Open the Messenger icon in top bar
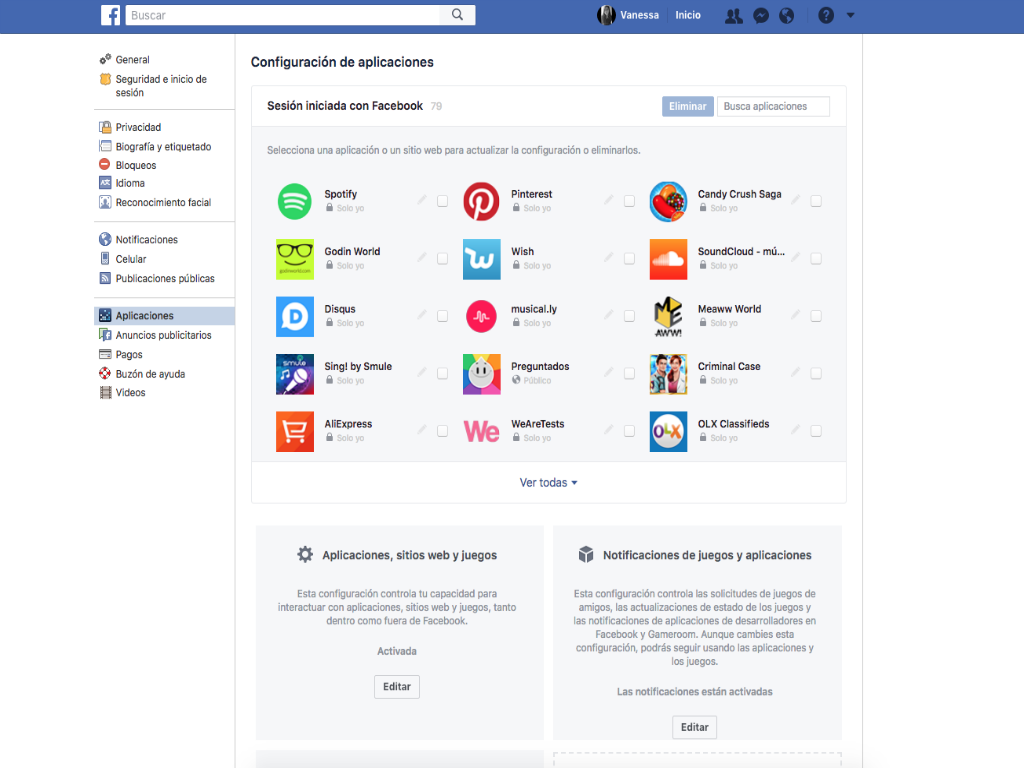Screen dimensions: 1024x768 (x=761, y=16)
